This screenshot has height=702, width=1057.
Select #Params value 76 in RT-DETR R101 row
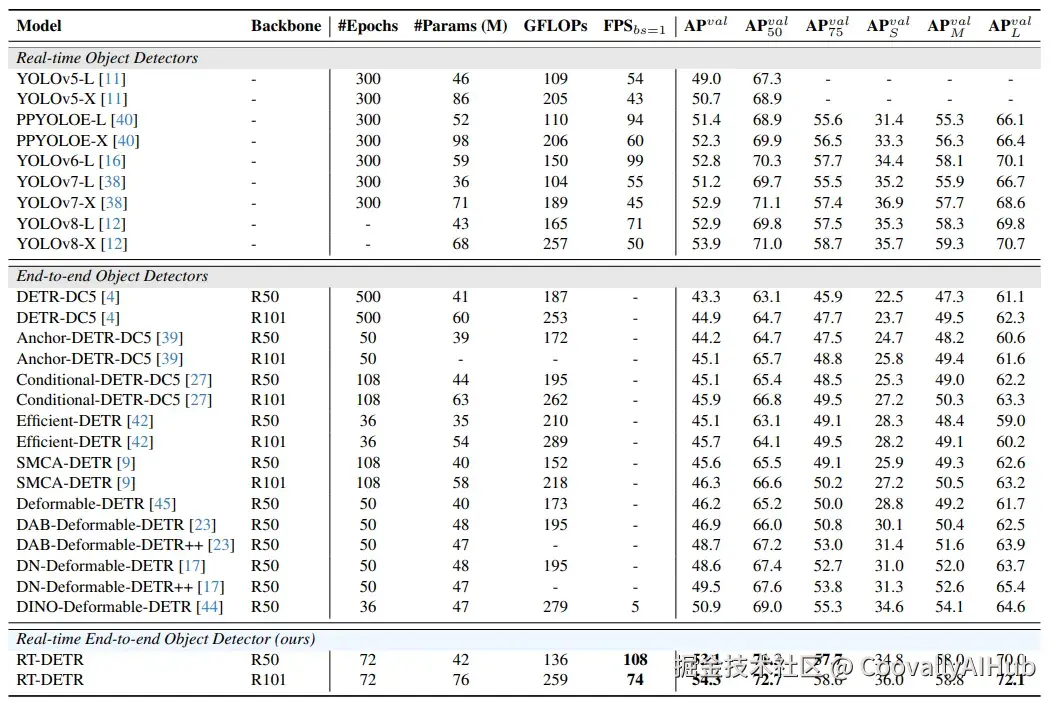[x=460, y=680]
